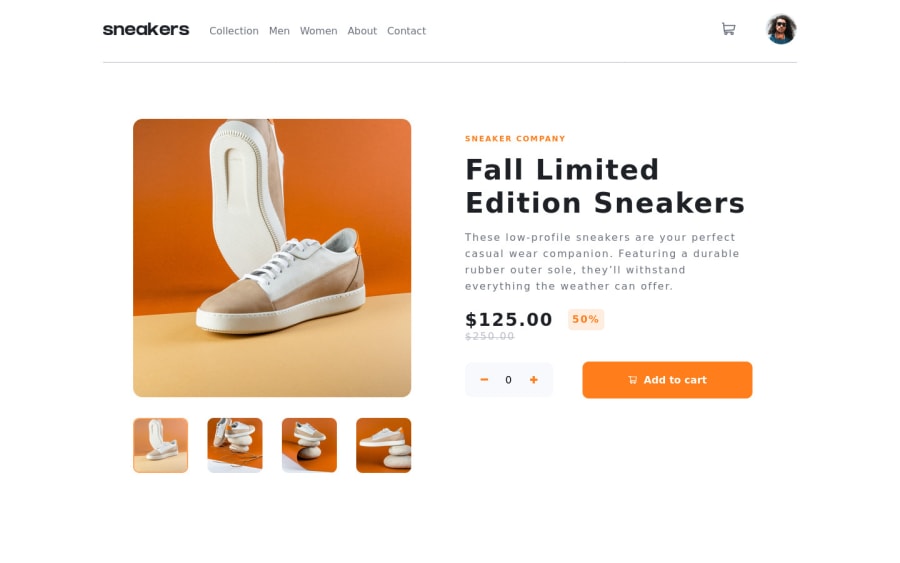Viewport: 900px width, 563px height.
Task: Show the third thumbnail image
Action: point(309,445)
